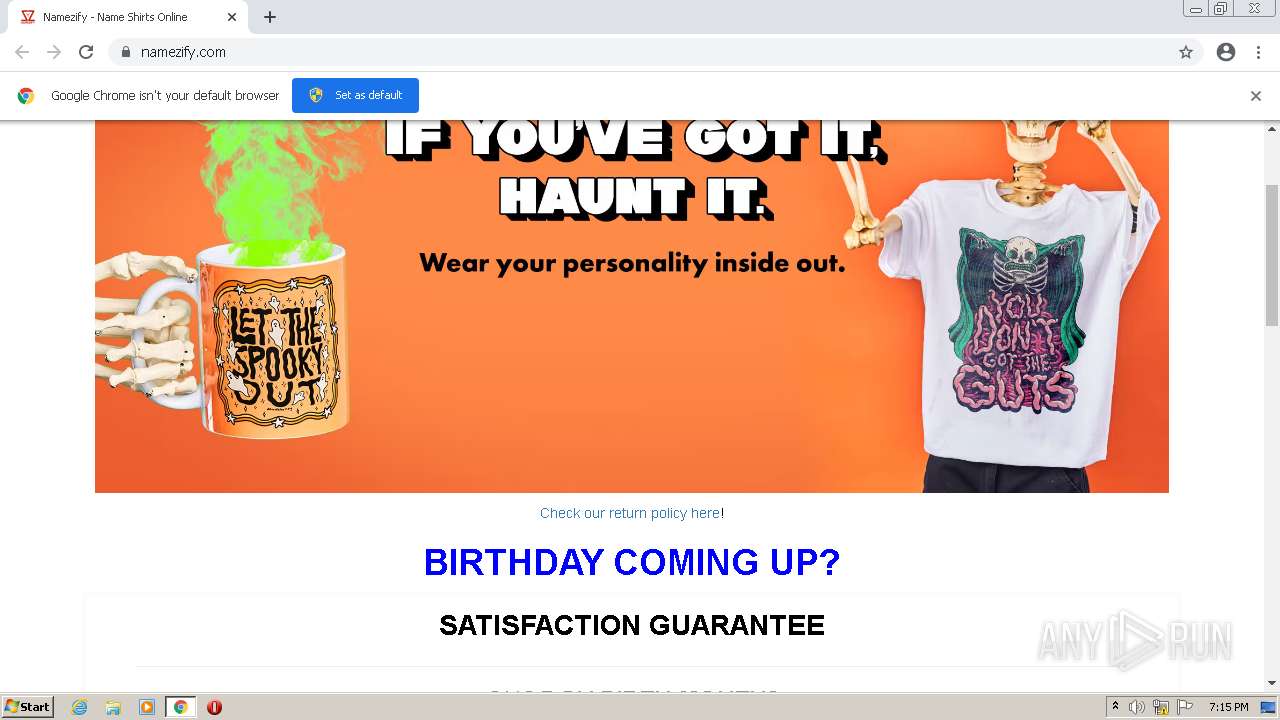Open the Chrome three-dot menu
1280x720 pixels.
click(1258, 52)
